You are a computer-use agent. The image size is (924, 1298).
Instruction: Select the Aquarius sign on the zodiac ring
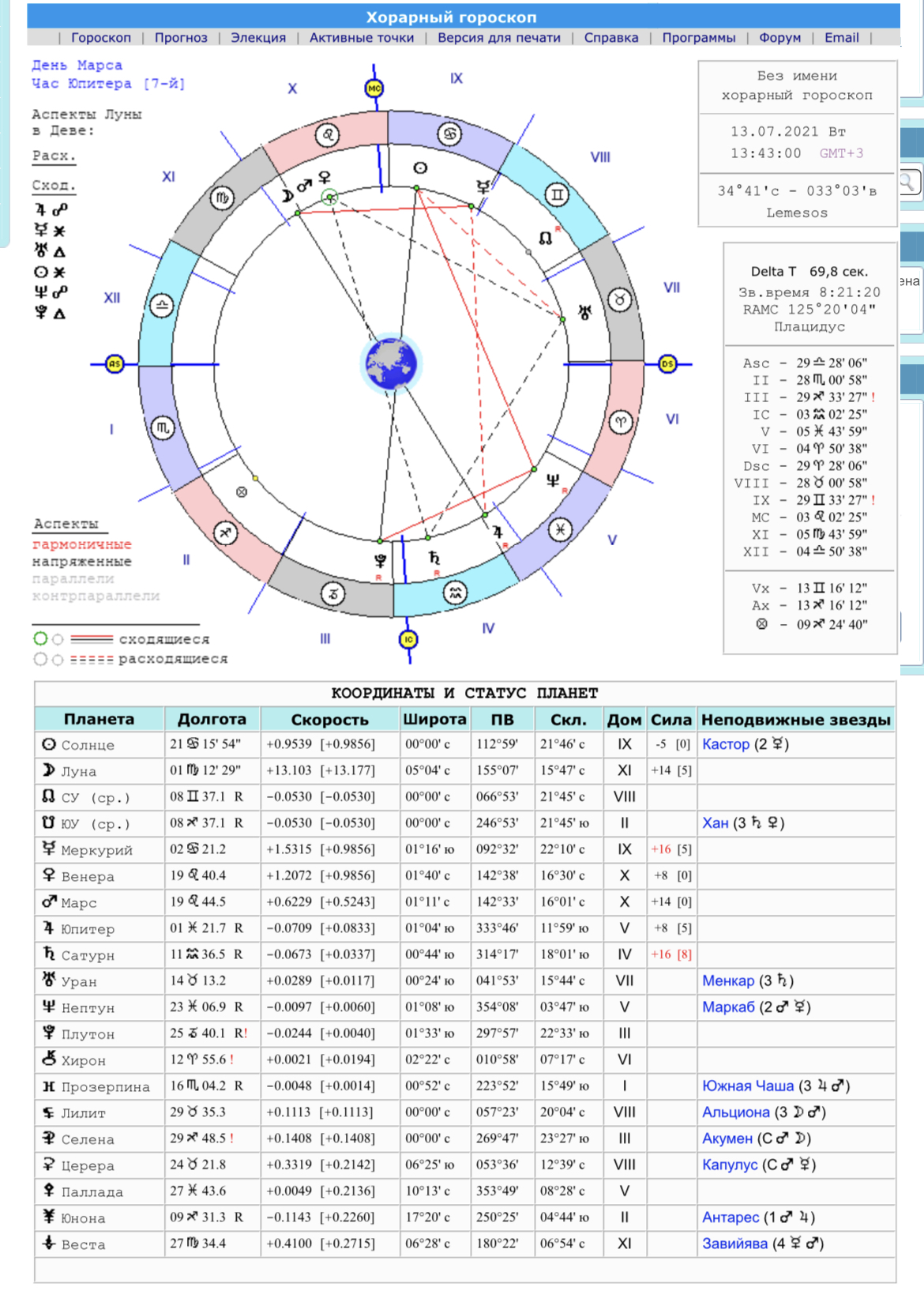tap(455, 592)
